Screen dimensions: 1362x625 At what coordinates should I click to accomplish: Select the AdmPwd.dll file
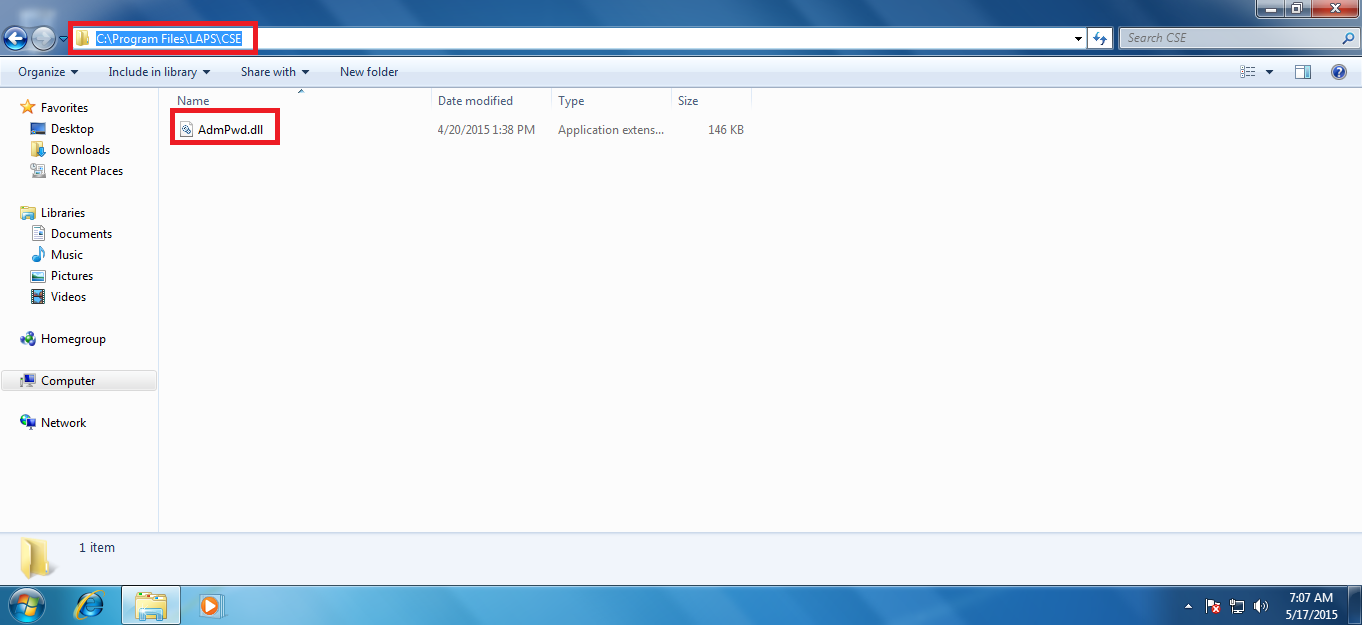coord(229,130)
